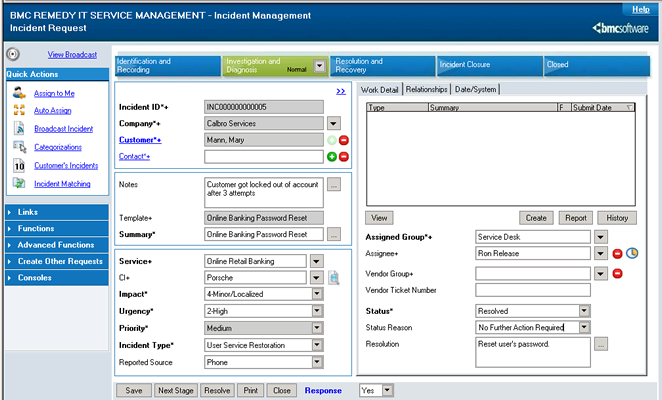Click the Categorizations icon
Viewport: 662px width, 400px height.
(x=19, y=147)
